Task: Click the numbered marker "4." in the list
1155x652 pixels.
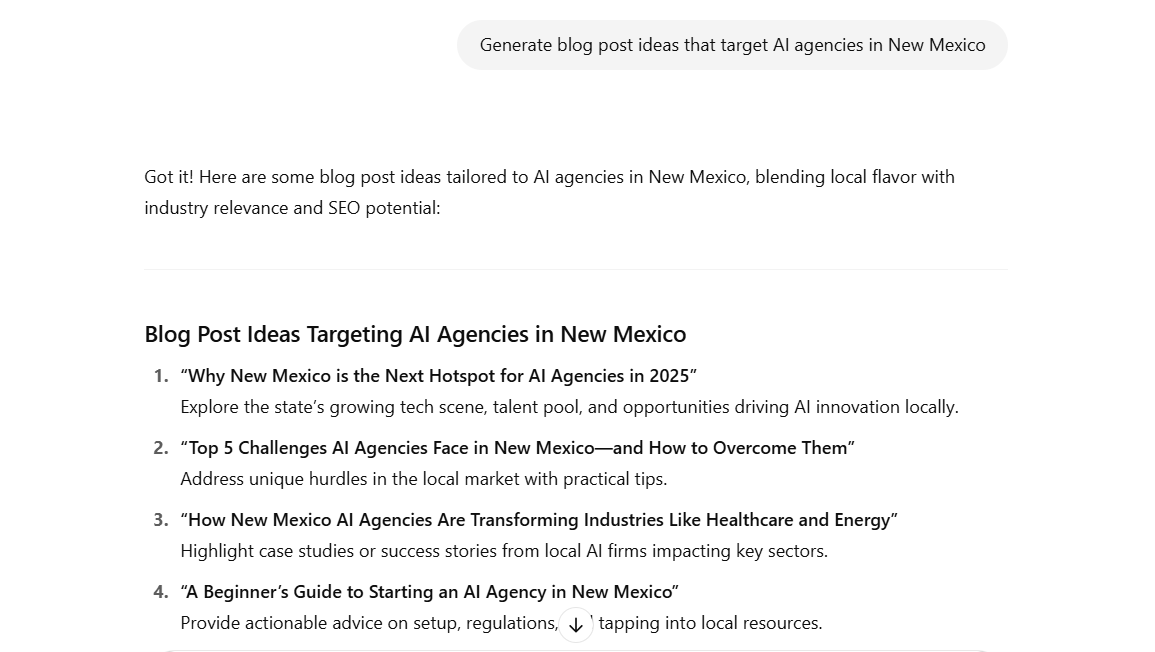Action: click(x=161, y=591)
